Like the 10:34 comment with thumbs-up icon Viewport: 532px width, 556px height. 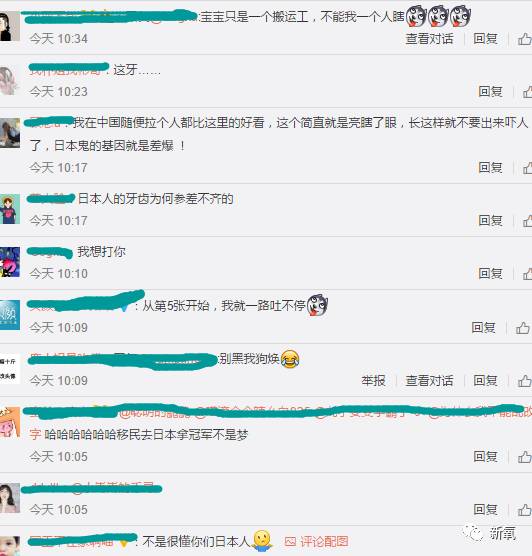point(525,39)
